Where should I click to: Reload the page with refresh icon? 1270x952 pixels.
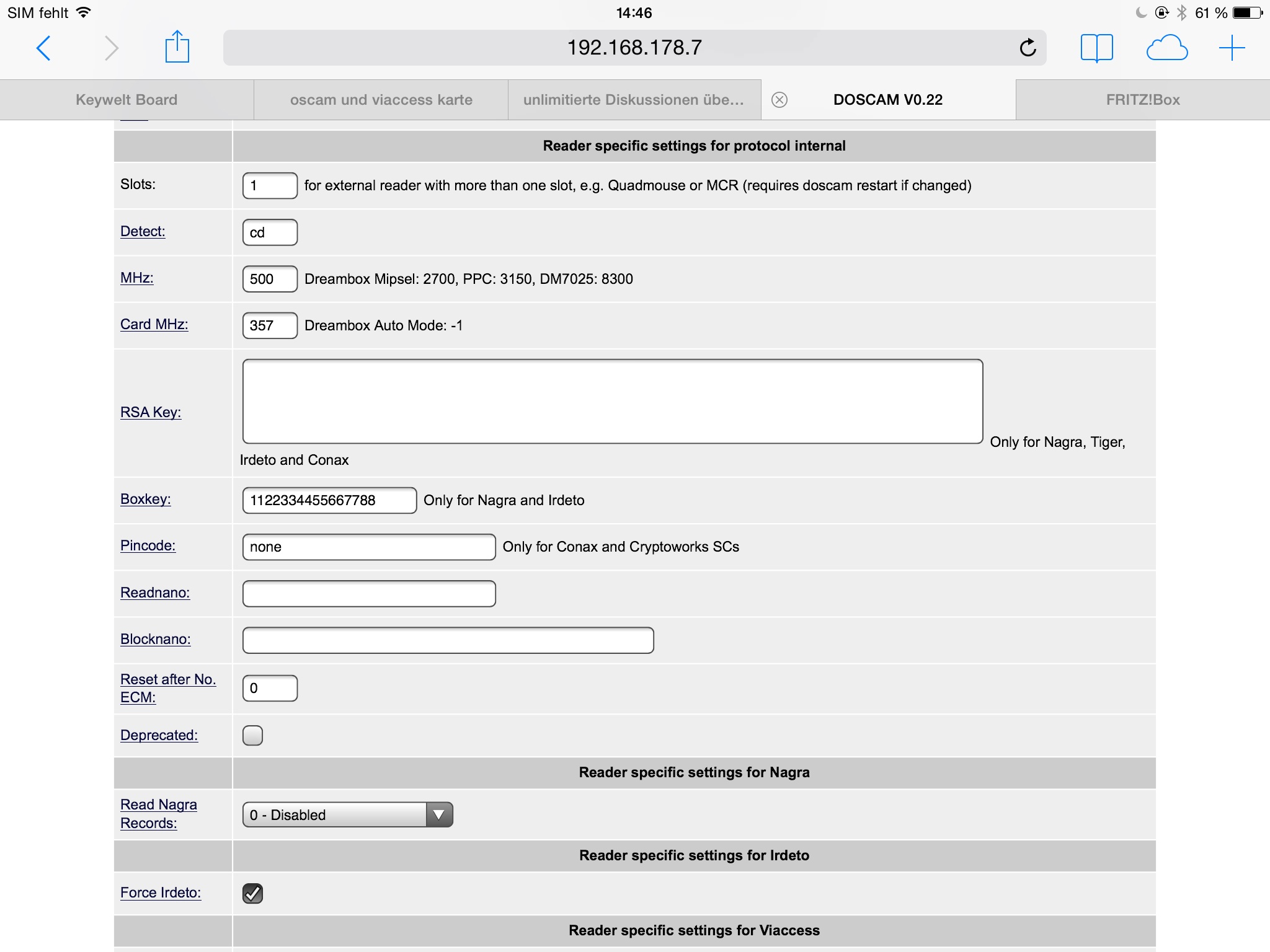1028,48
